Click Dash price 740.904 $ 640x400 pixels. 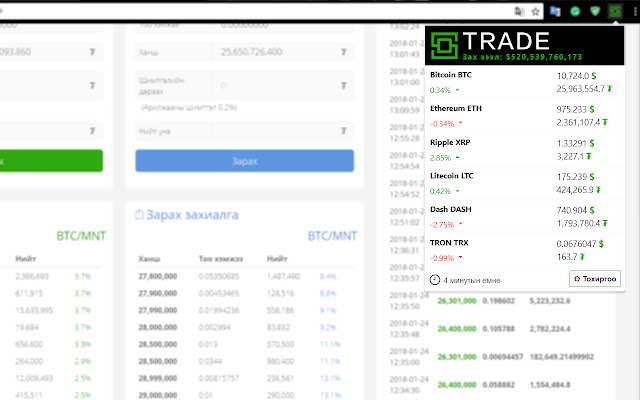pos(576,210)
